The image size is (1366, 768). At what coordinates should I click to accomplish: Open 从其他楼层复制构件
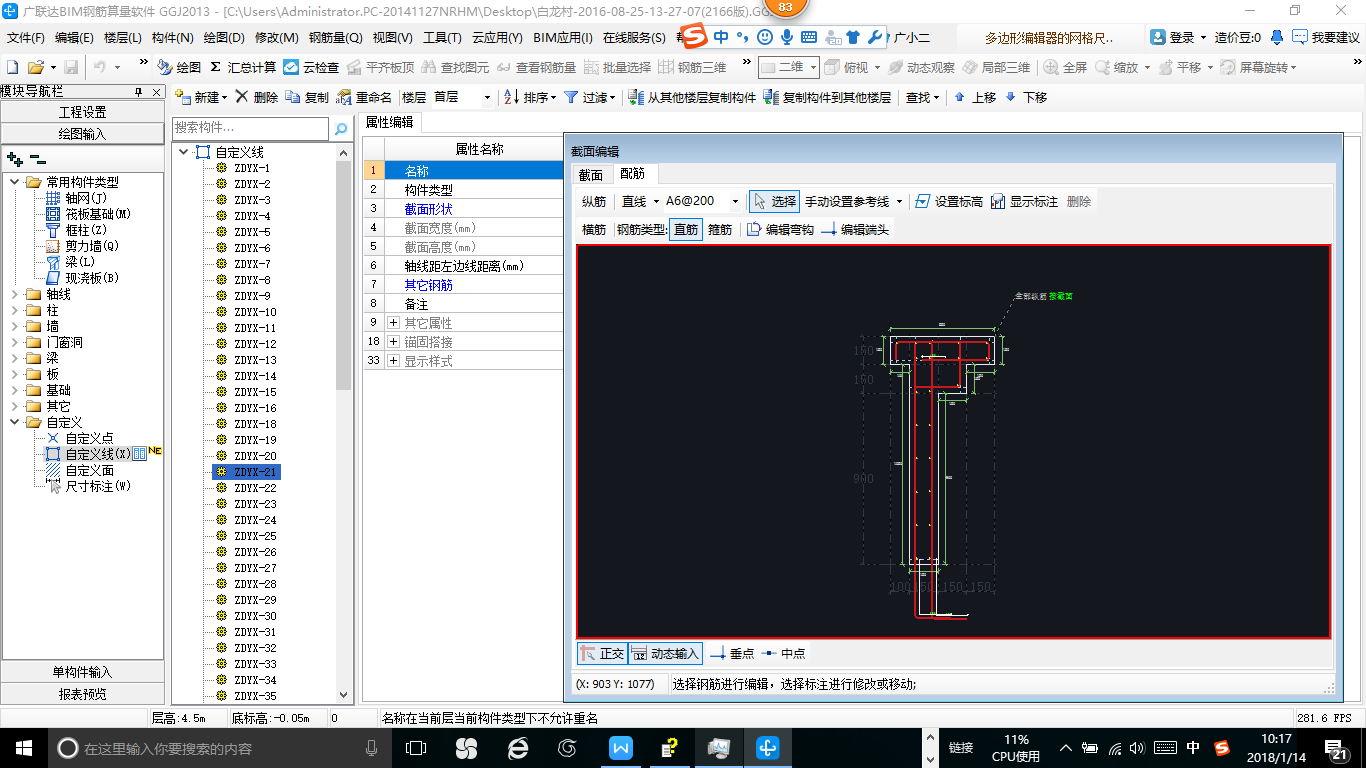pyautogui.click(x=692, y=97)
